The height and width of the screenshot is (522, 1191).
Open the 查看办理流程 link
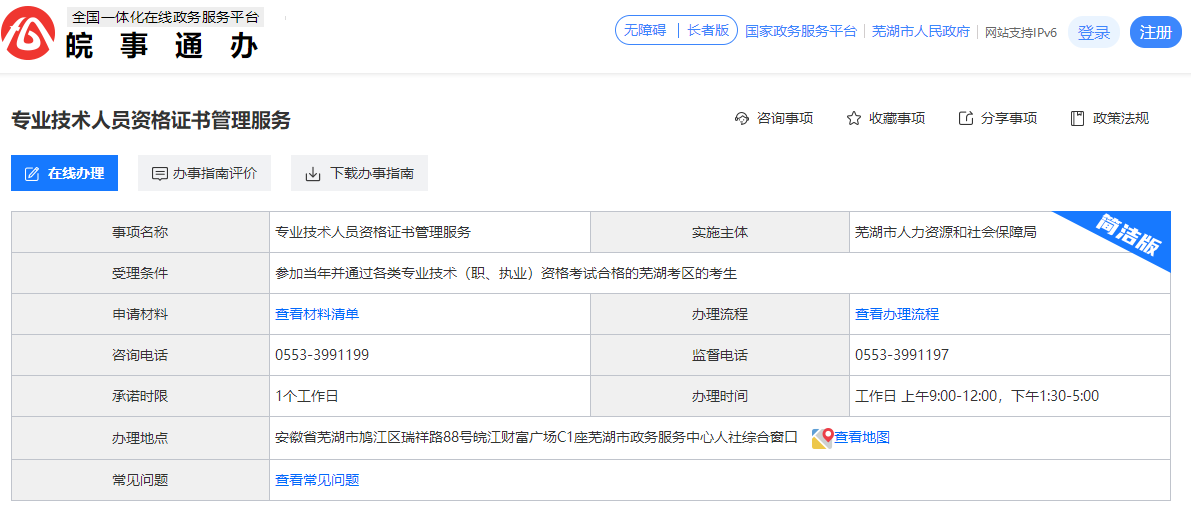(897, 314)
